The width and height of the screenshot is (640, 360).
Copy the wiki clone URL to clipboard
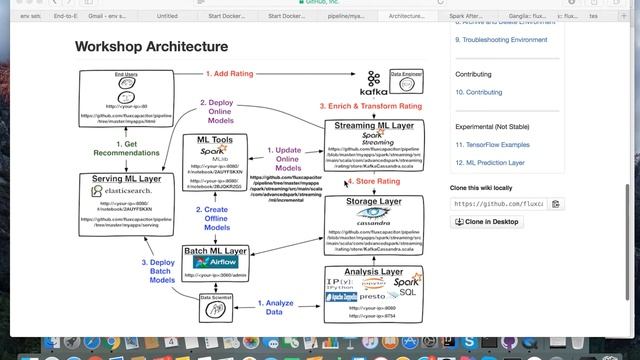(x=556, y=204)
